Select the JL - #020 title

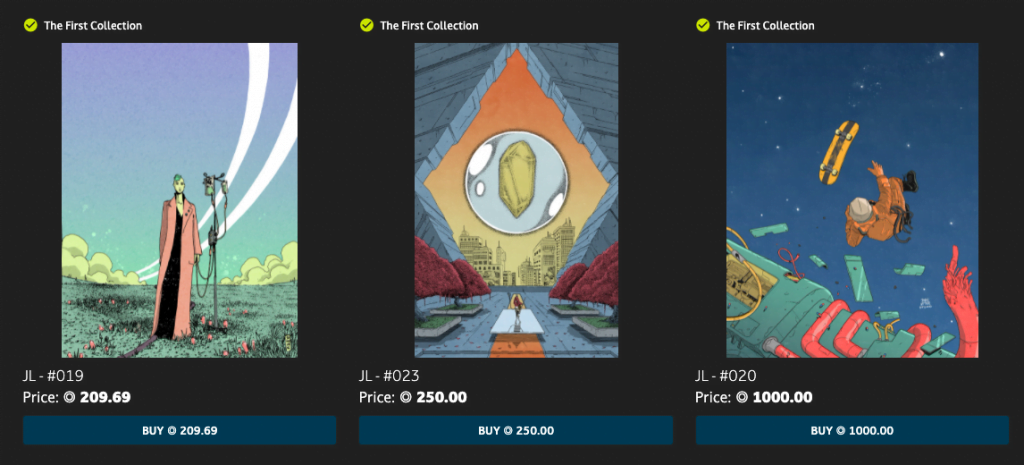click(x=726, y=376)
